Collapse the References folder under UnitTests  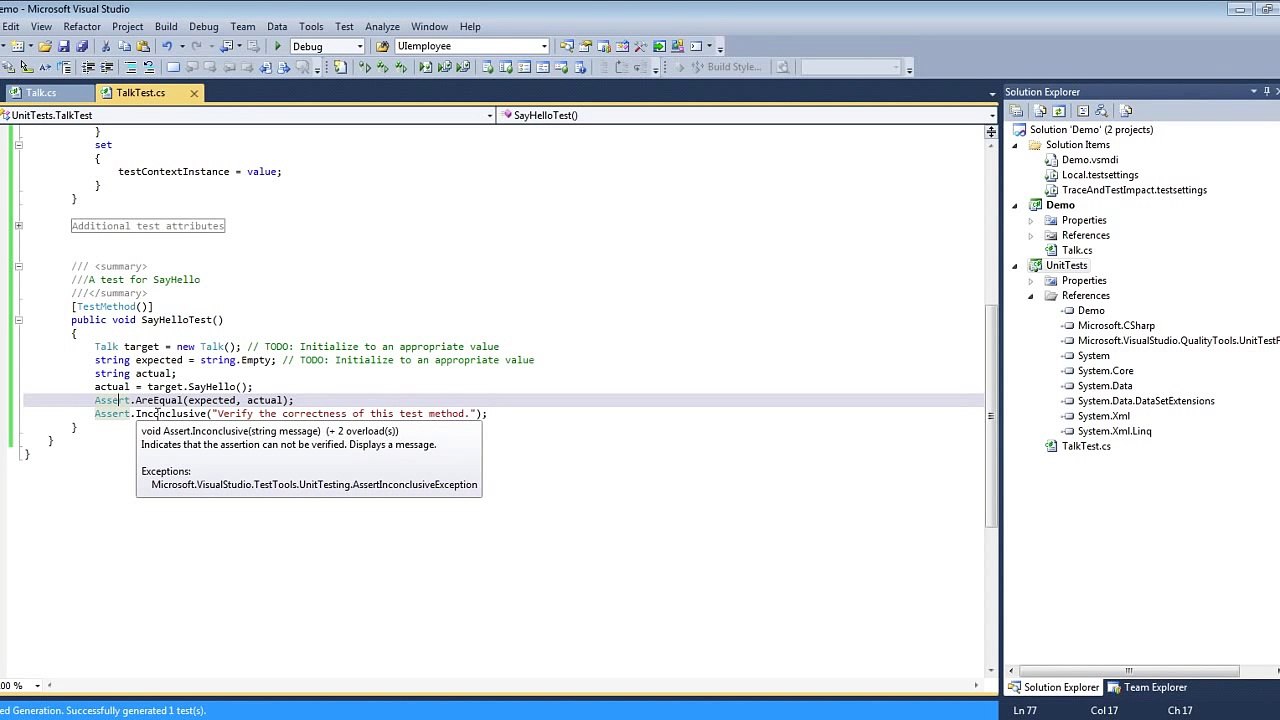pos(1031,296)
